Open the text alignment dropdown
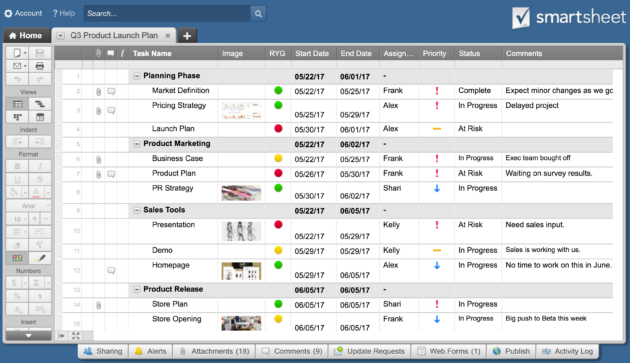 pyautogui.click(x=17, y=232)
